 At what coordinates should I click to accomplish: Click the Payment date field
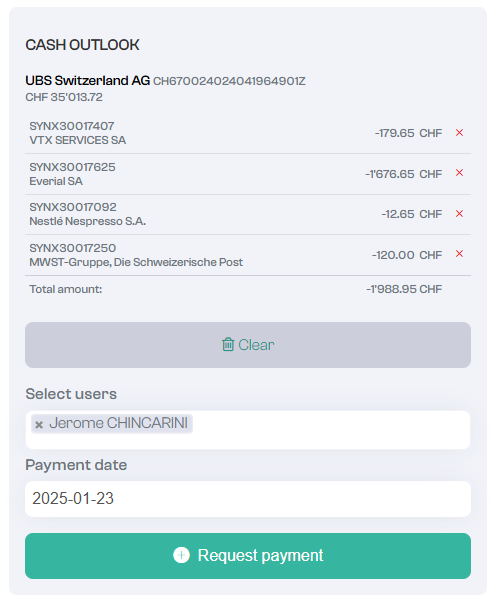tap(248, 499)
